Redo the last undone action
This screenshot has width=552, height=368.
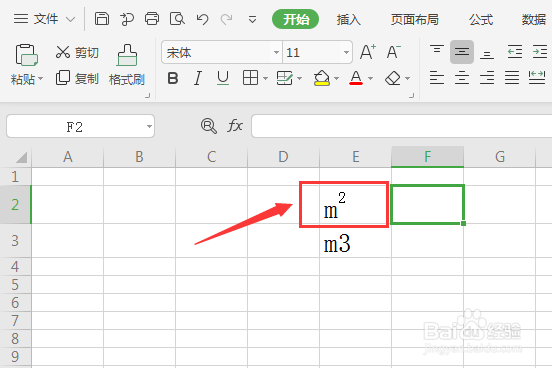226,19
